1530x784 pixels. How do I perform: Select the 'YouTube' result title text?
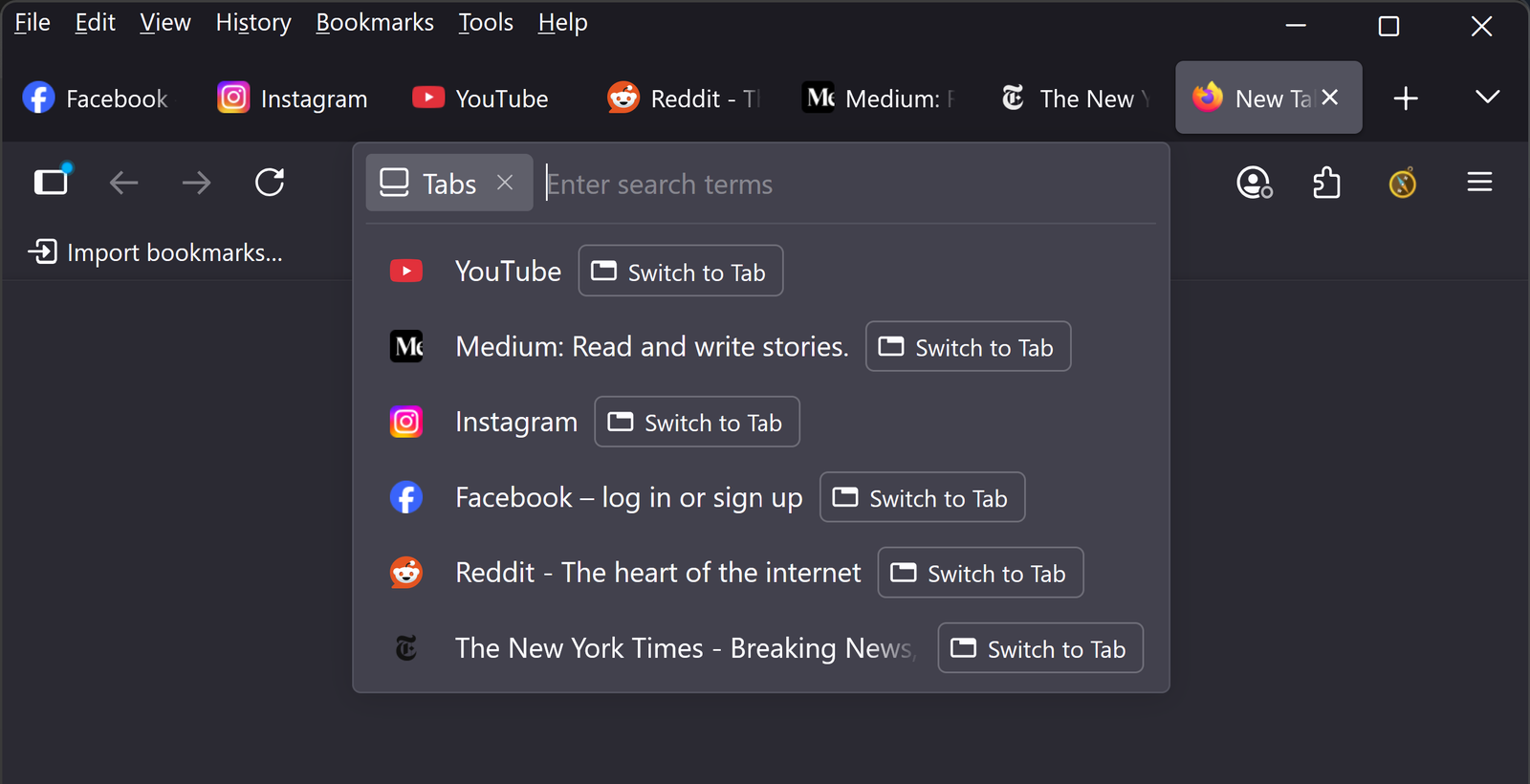point(508,272)
